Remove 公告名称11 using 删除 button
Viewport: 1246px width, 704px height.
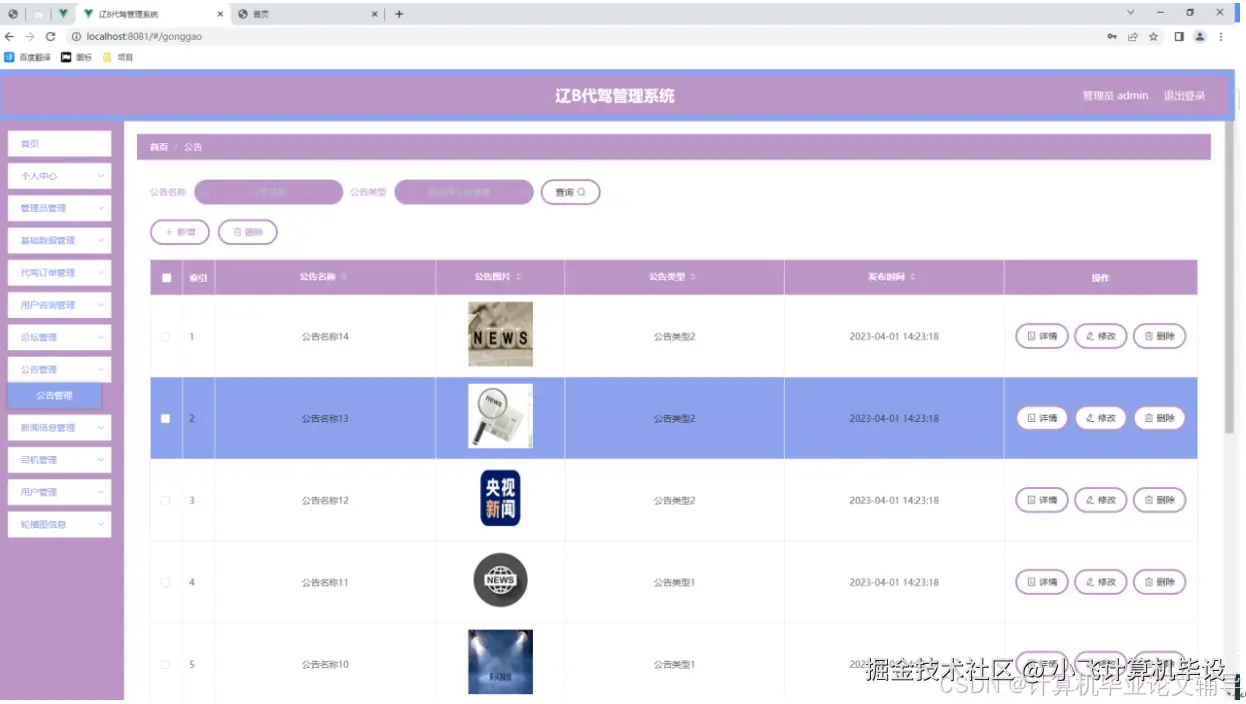[1160, 582]
